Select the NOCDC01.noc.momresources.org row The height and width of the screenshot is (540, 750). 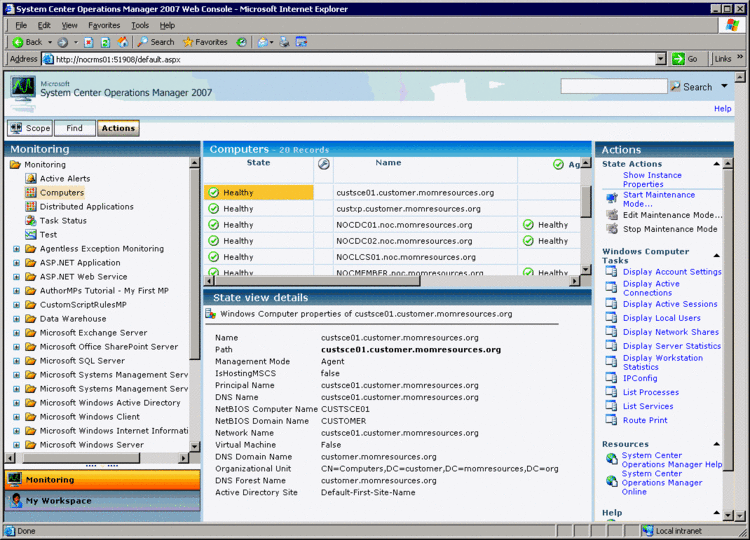click(x=392, y=225)
